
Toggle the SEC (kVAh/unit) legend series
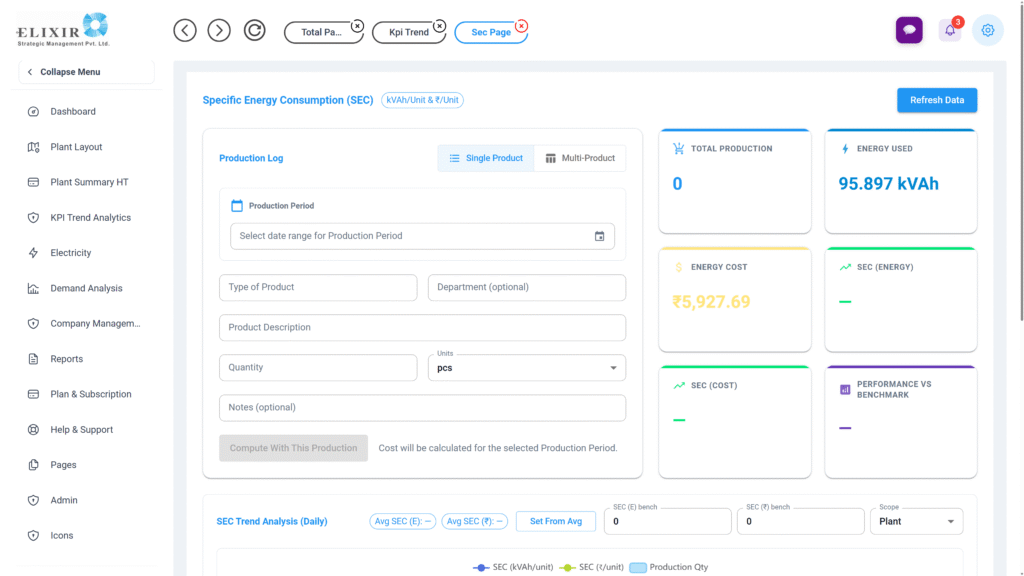(510, 567)
